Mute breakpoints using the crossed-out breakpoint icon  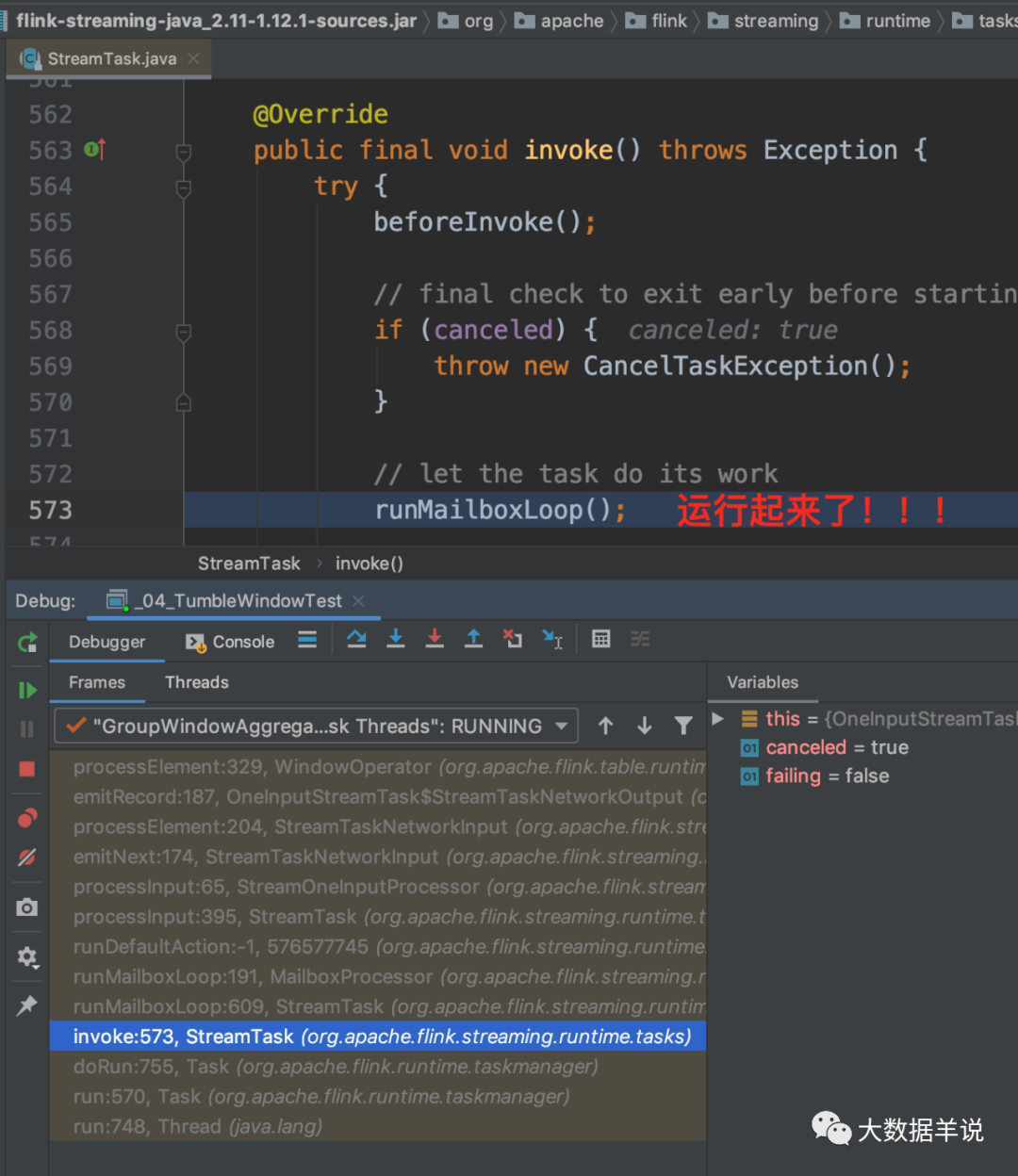pos(26,857)
